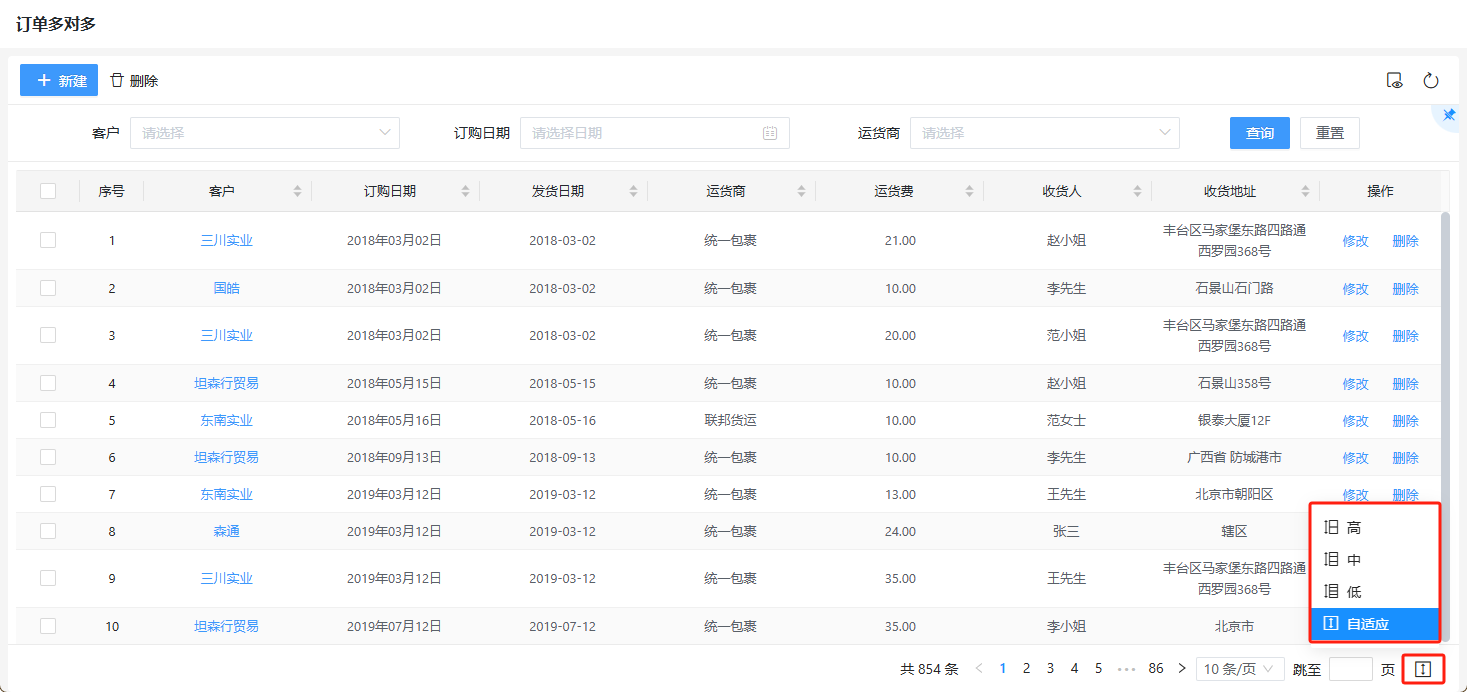Check the checkbox for row 1
The image size is (1467, 692).
(x=48, y=240)
